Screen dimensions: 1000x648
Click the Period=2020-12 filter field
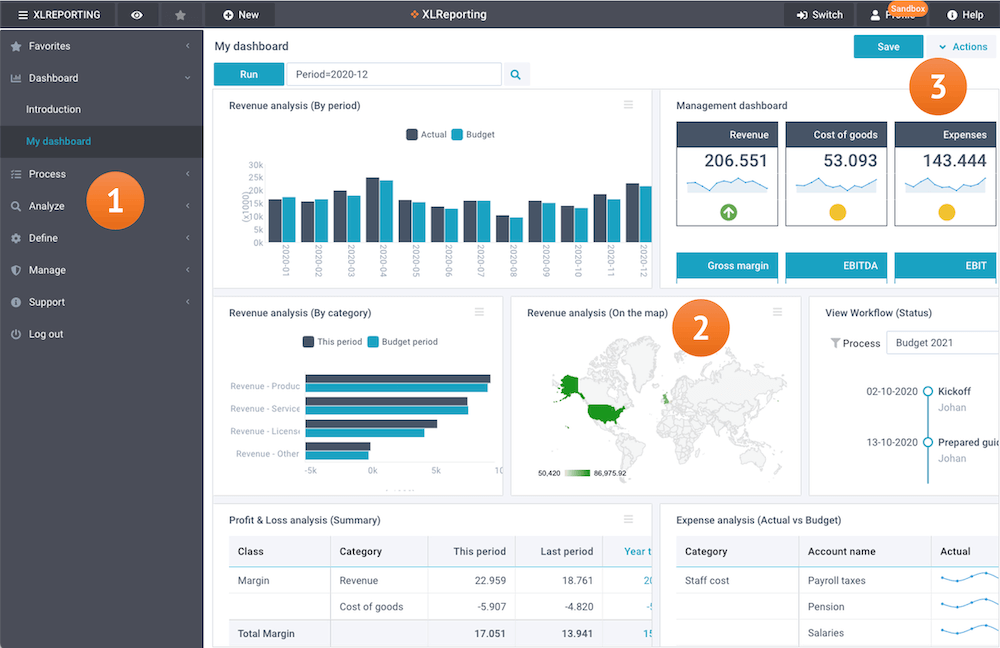point(394,74)
